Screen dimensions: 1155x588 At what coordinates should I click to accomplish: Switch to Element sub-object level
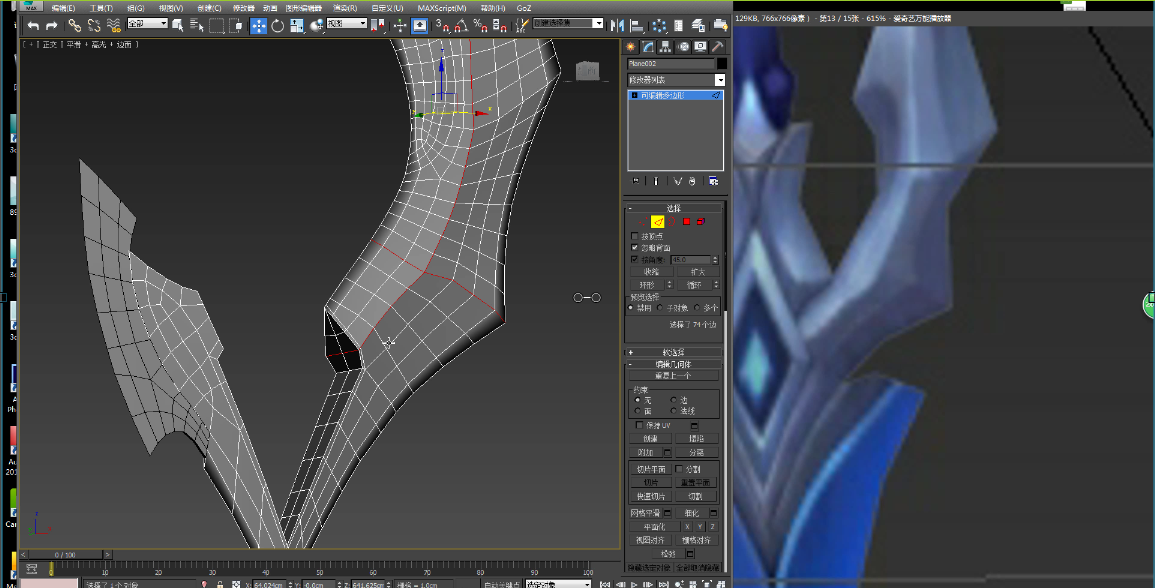701,222
